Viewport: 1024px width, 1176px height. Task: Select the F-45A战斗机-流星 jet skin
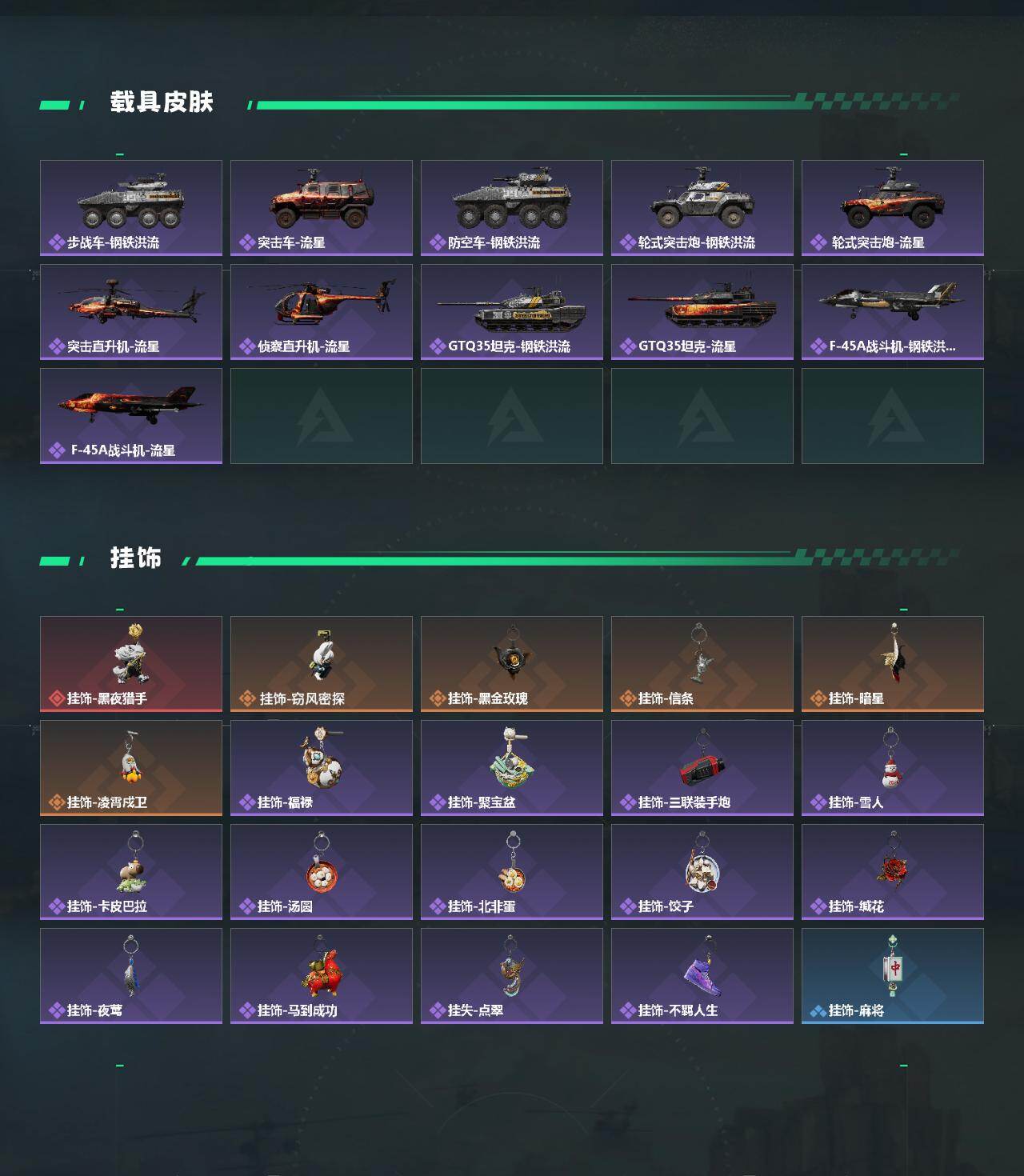pyautogui.click(x=131, y=416)
